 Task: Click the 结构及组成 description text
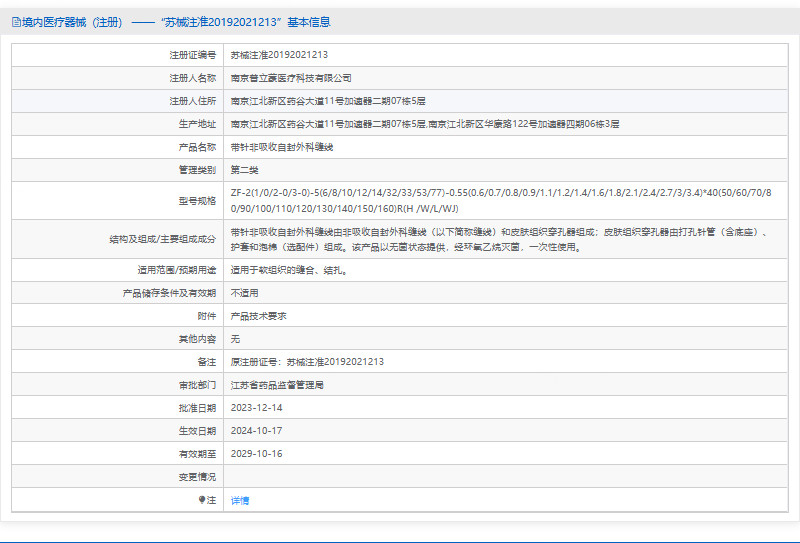499,239
